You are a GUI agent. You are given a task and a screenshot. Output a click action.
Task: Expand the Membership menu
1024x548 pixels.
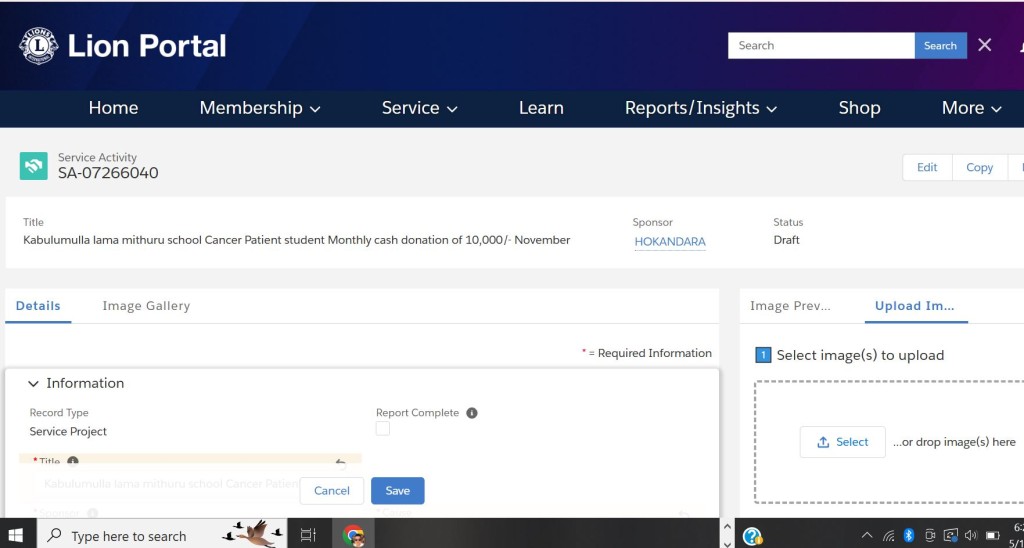point(260,108)
